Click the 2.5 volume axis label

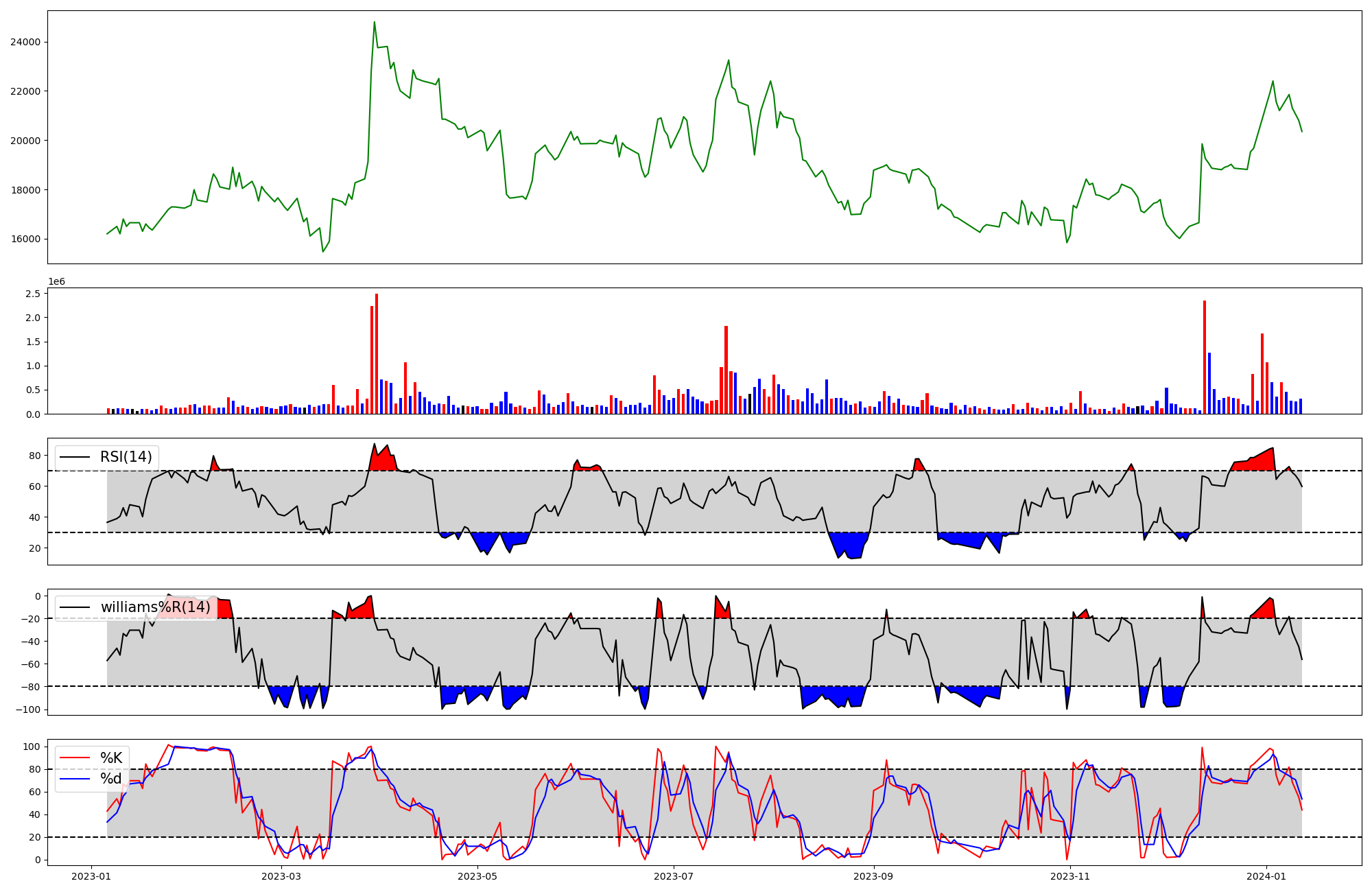click(x=33, y=294)
